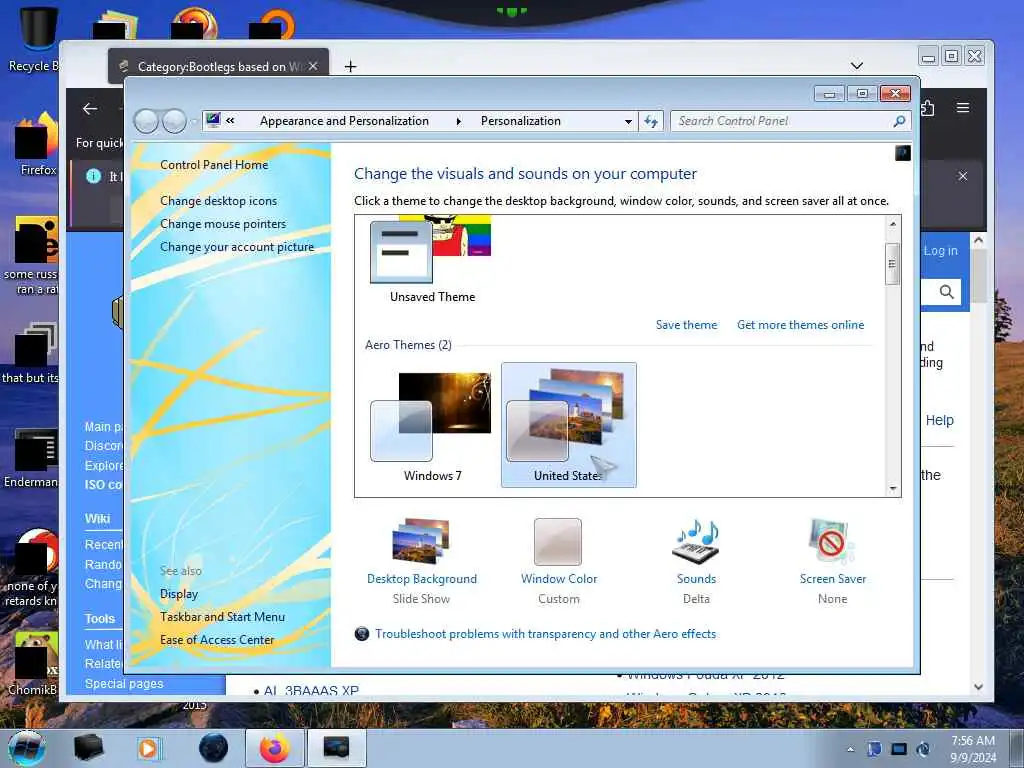Open Change mouse pointers
This screenshot has height=768, width=1024.
click(223, 223)
